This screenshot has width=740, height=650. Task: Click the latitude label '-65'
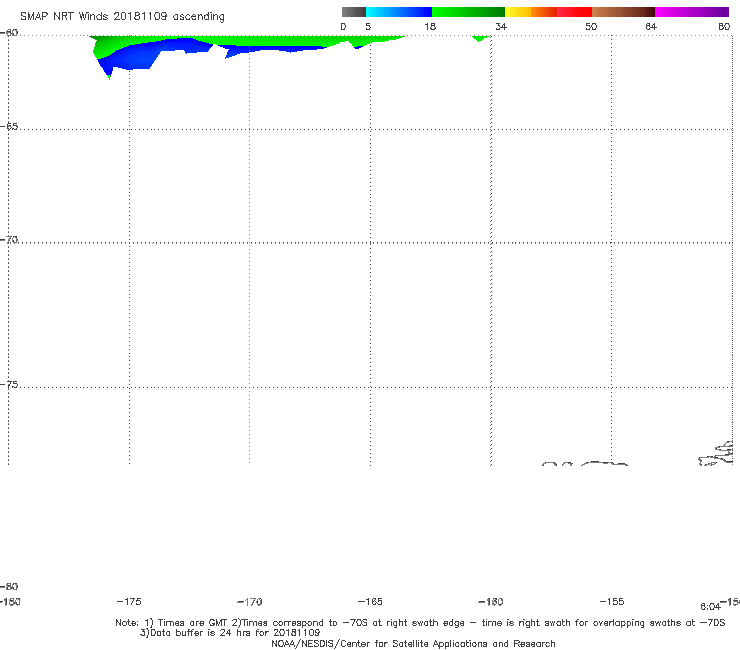pyautogui.click(x=9, y=127)
